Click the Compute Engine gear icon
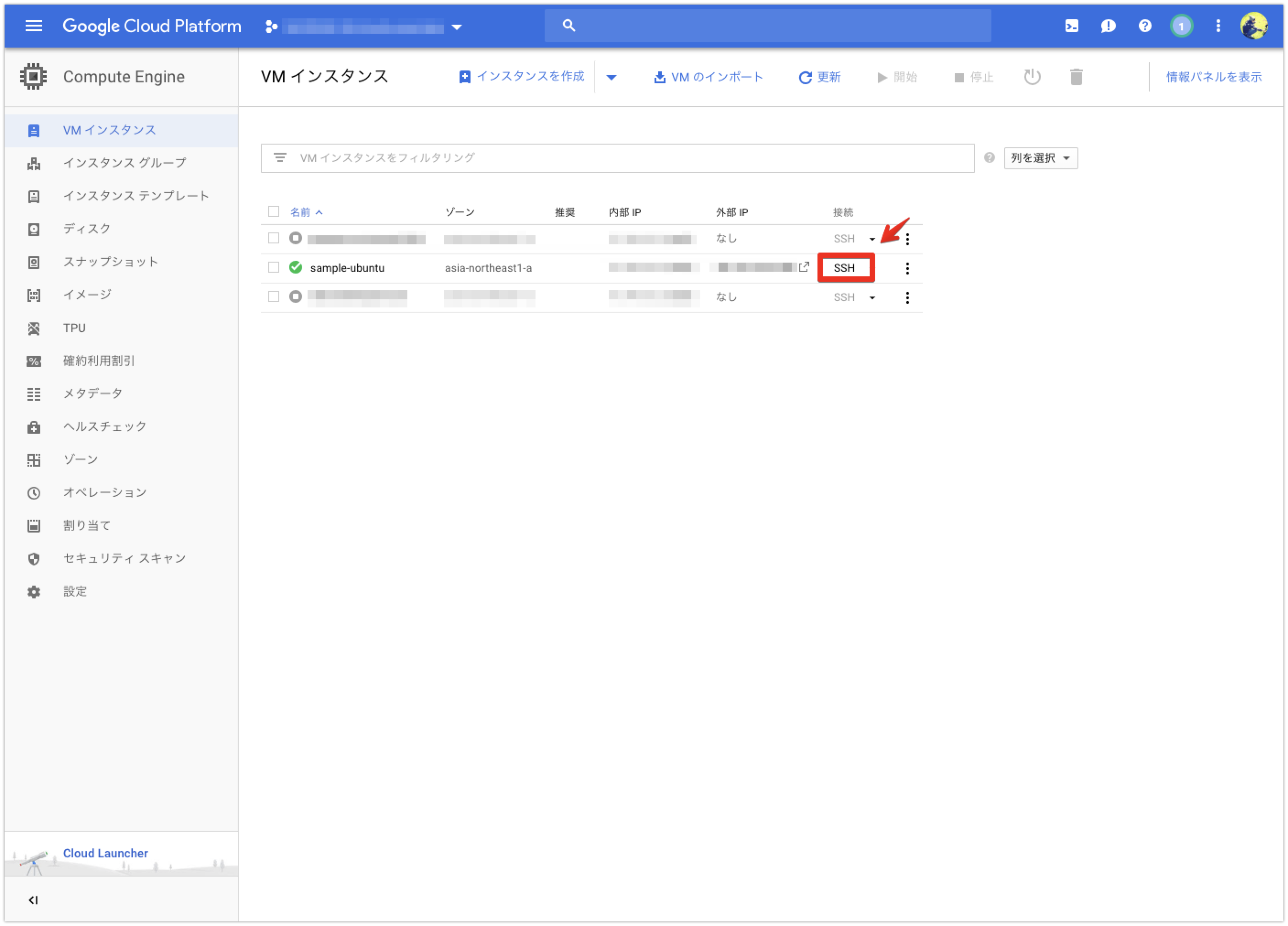The height and width of the screenshot is (926, 1288). 31,75
